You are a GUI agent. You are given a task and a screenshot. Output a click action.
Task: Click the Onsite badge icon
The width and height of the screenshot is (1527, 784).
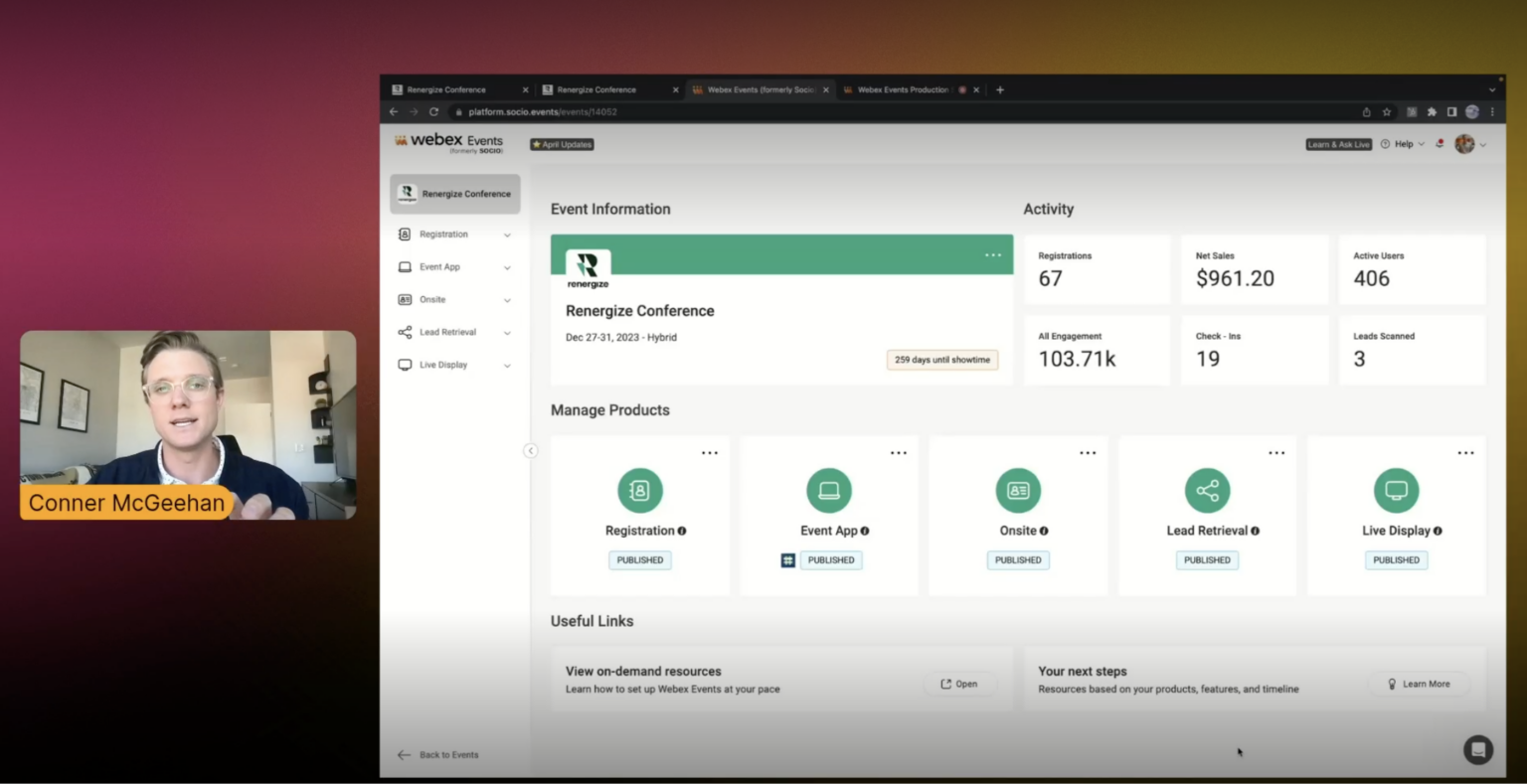coord(1018,490)
